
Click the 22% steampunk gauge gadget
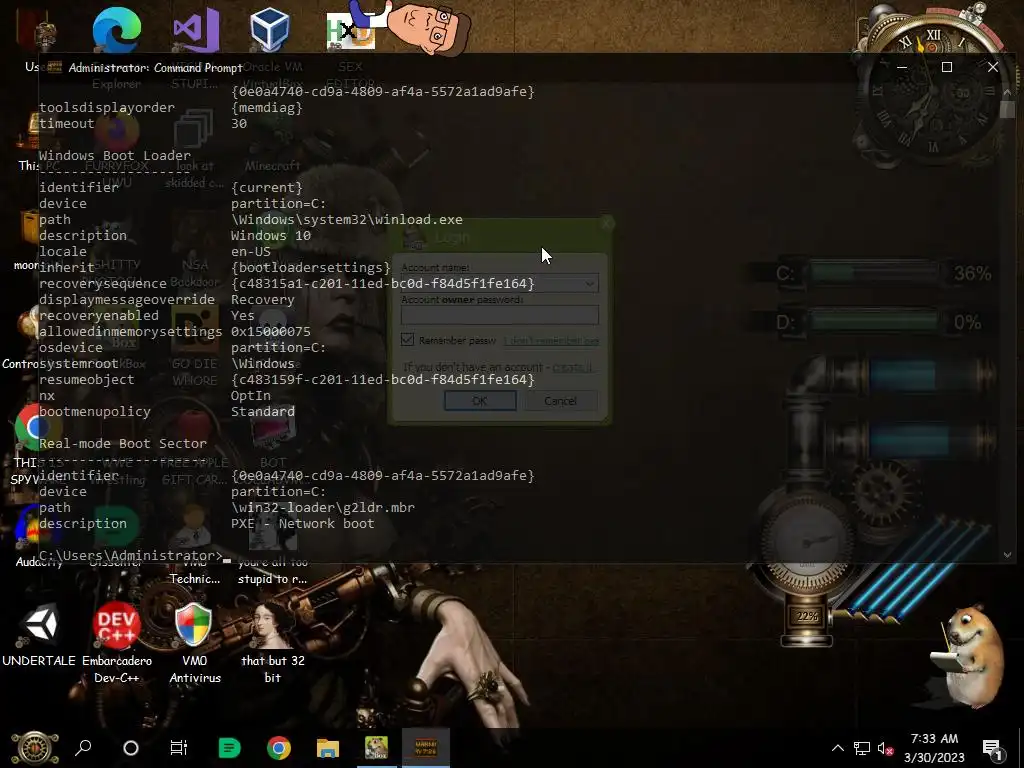point(807,616)
